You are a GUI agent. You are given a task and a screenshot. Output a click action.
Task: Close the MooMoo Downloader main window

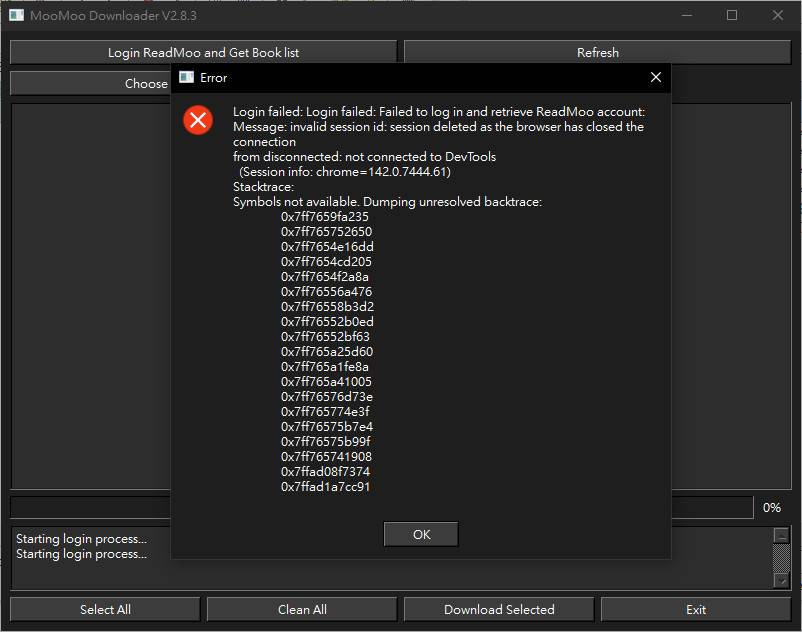pyautogui.click(x=778, y=15)
